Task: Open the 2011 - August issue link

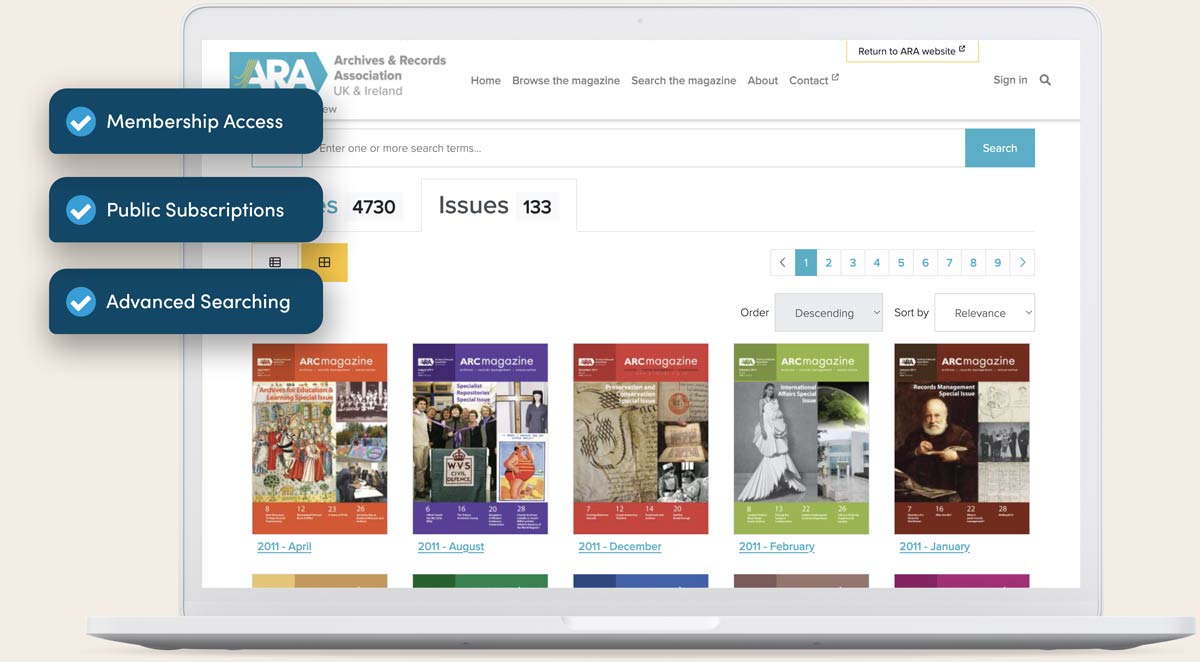Action: click(x=451, y=547)
